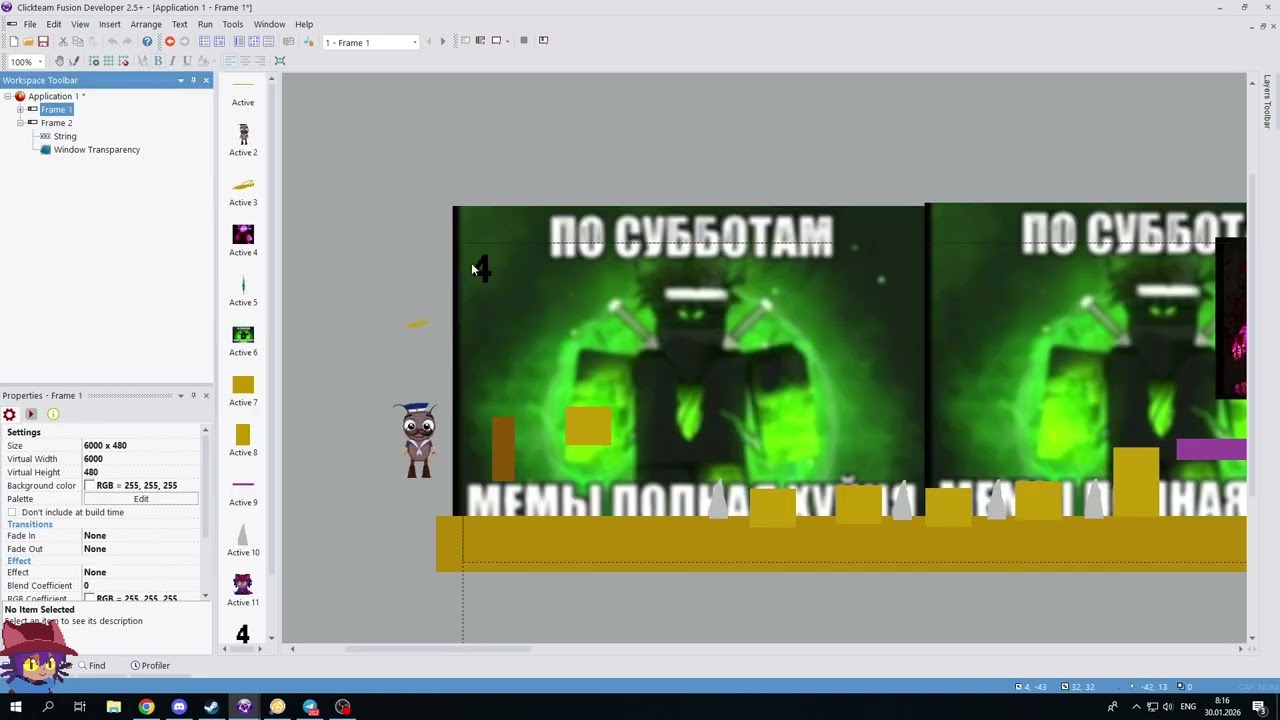Open Properties panel options arrow
The image size is (1280, 720).
181,395
